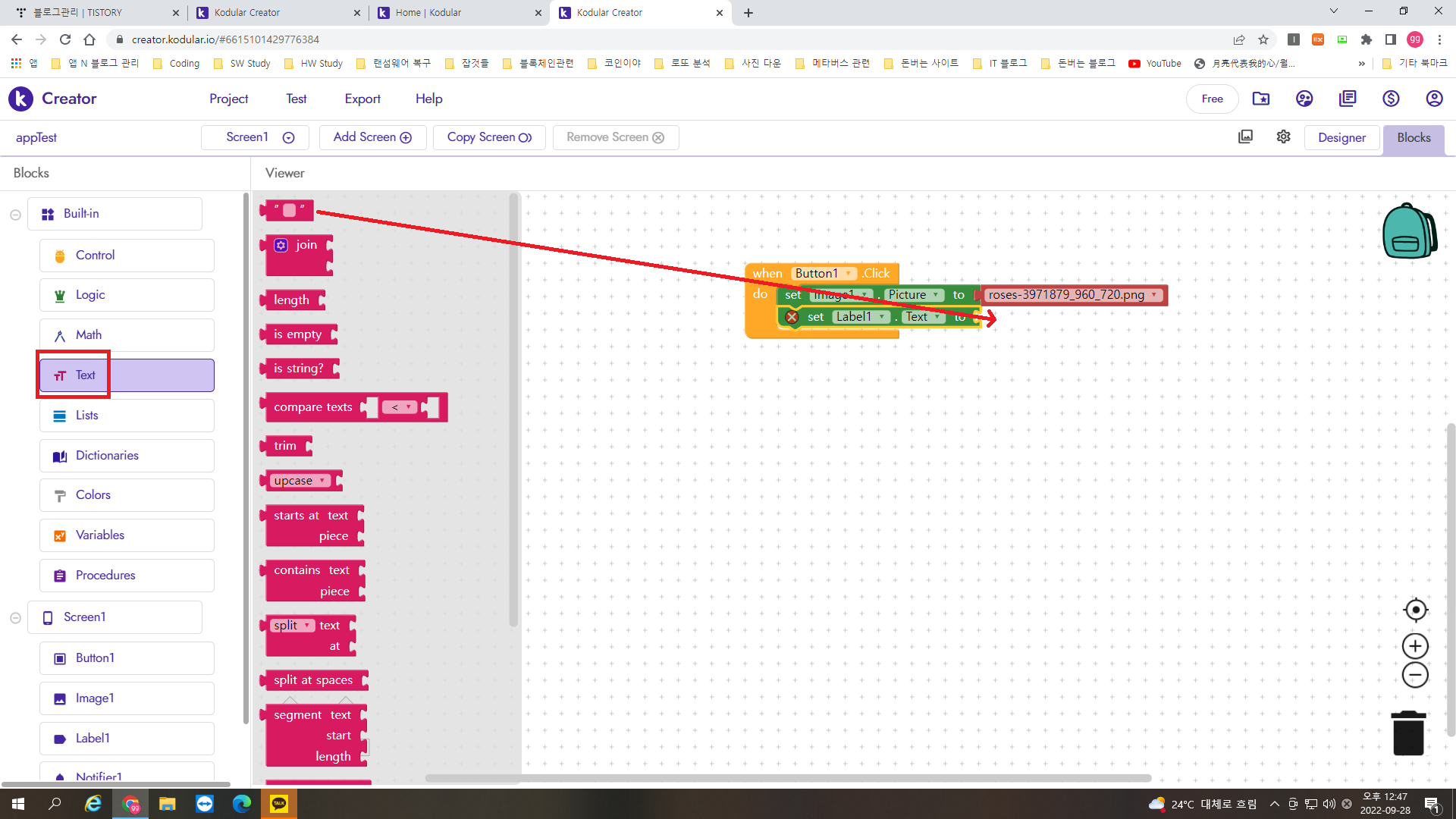Viewport: 1456px width, 819px height.
Task: Open the Export menu
Action: pos(362,99)
